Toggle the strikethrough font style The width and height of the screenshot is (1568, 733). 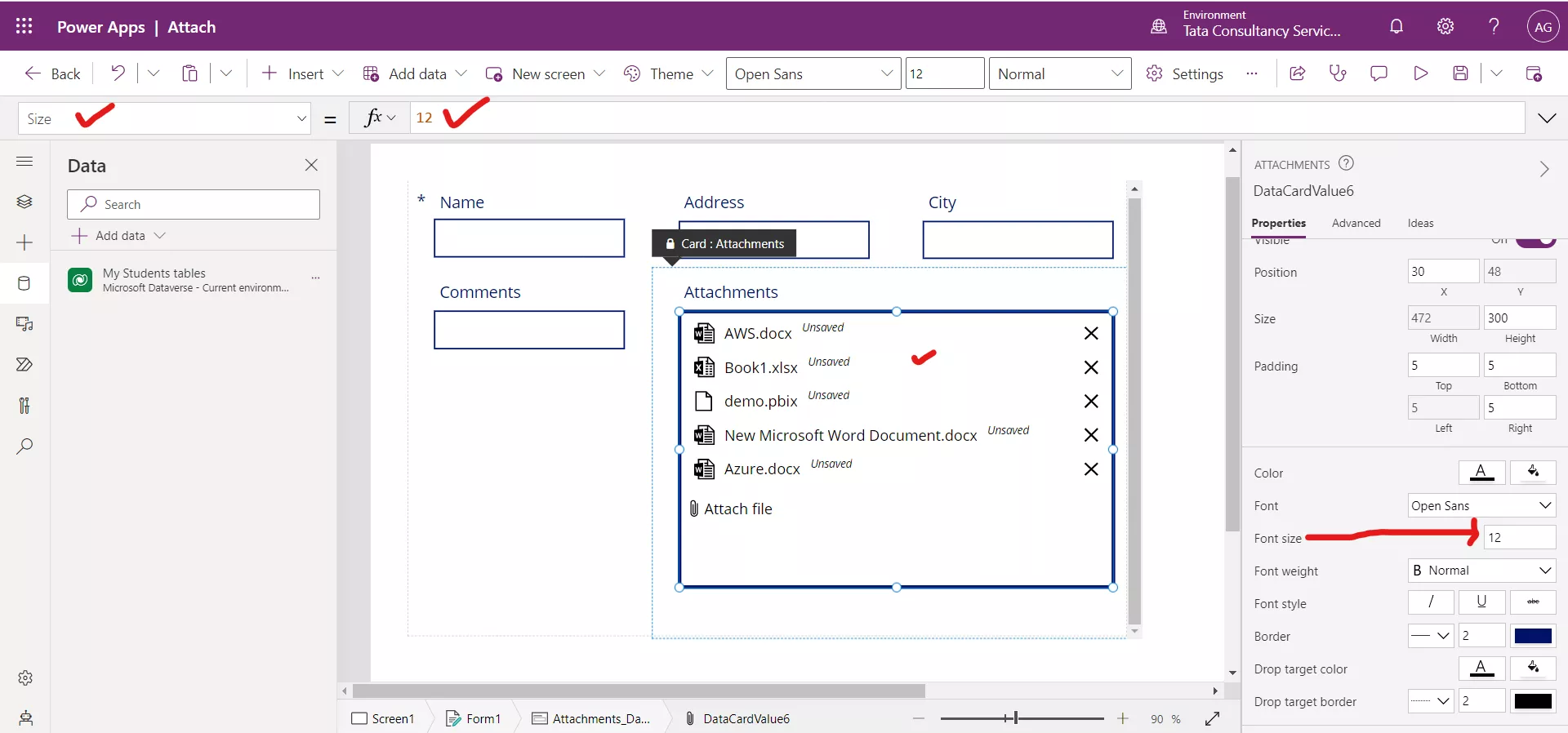point(1533,602)
